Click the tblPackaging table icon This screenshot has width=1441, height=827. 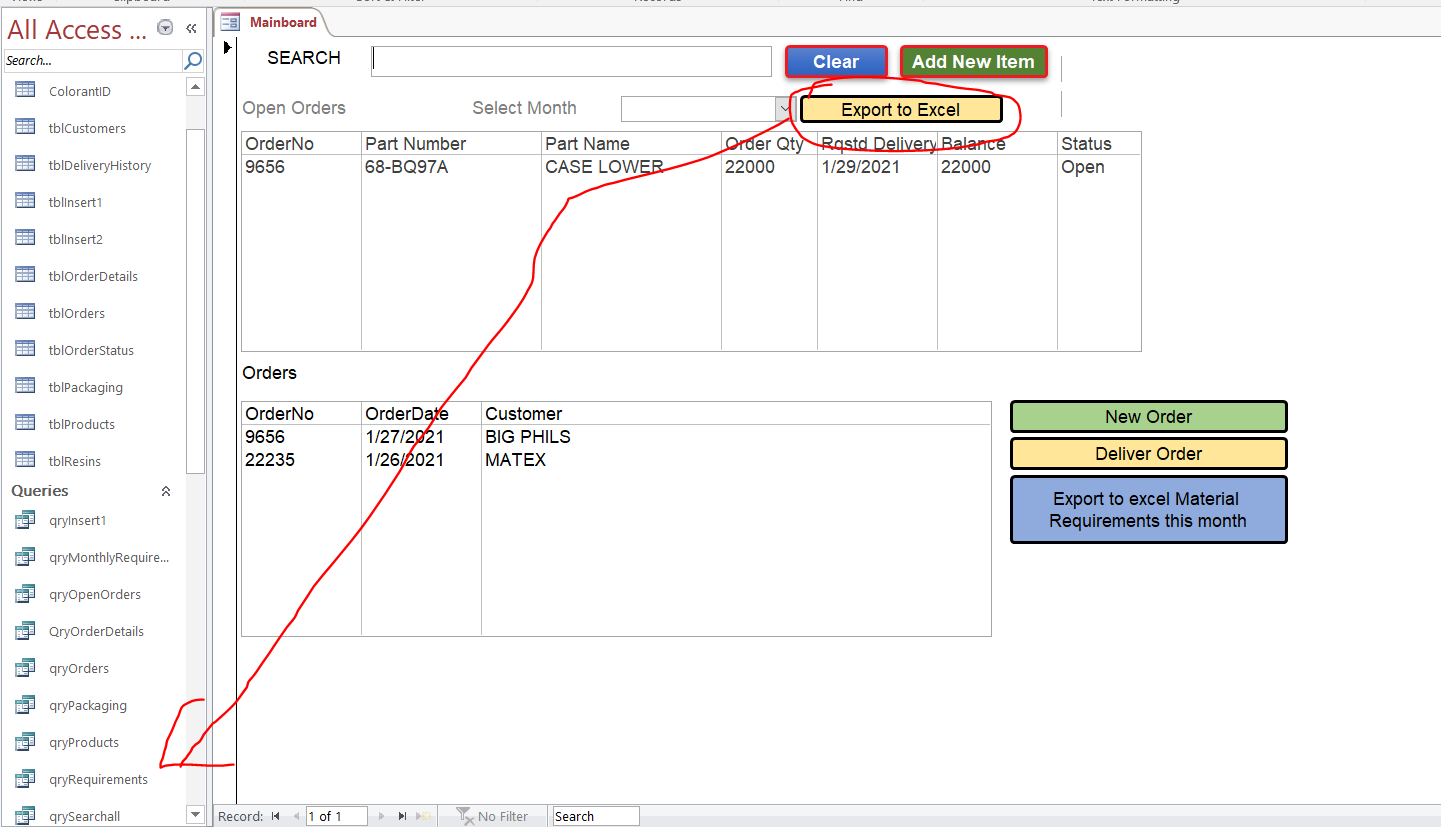point(26,387)
